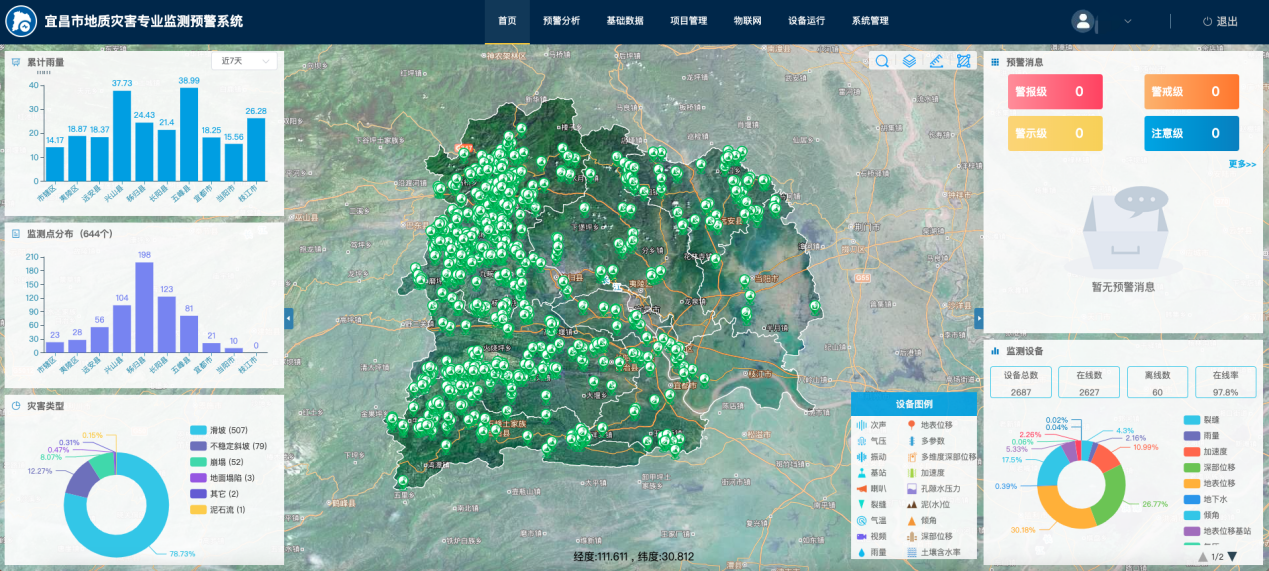This screenshot has height=571, width=1269.
Task: Click the 视频 camera icon in legend
Action: (861, 536)
